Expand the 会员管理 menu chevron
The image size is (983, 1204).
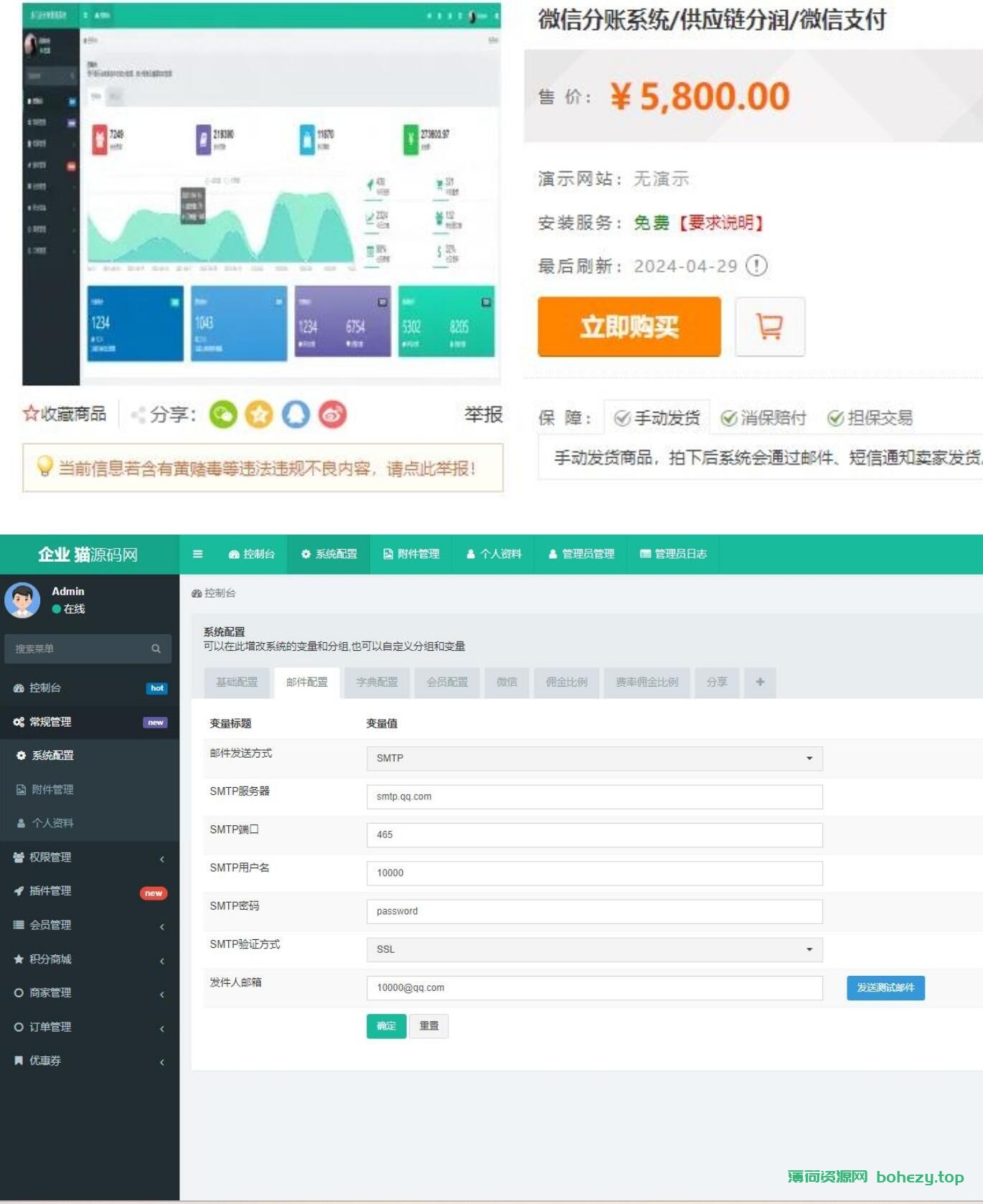tap(162, 926)
